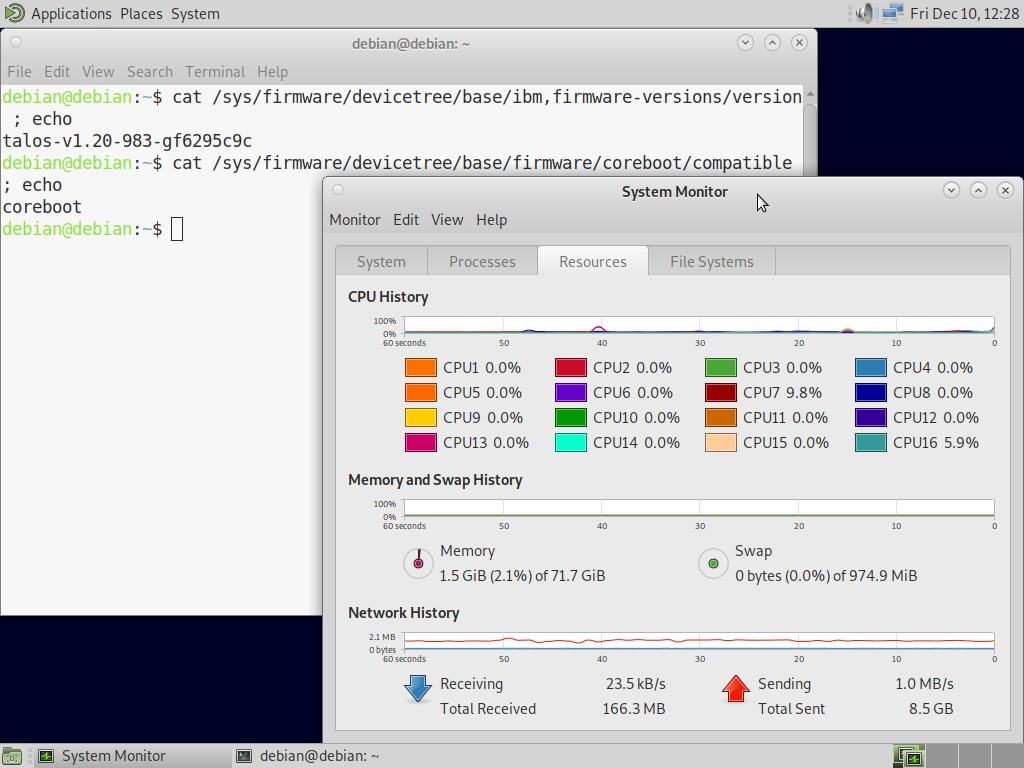Click the terminal window icon in its titlebar
The height and width of the screenshot is (768, 1024).
coord(14,42)
